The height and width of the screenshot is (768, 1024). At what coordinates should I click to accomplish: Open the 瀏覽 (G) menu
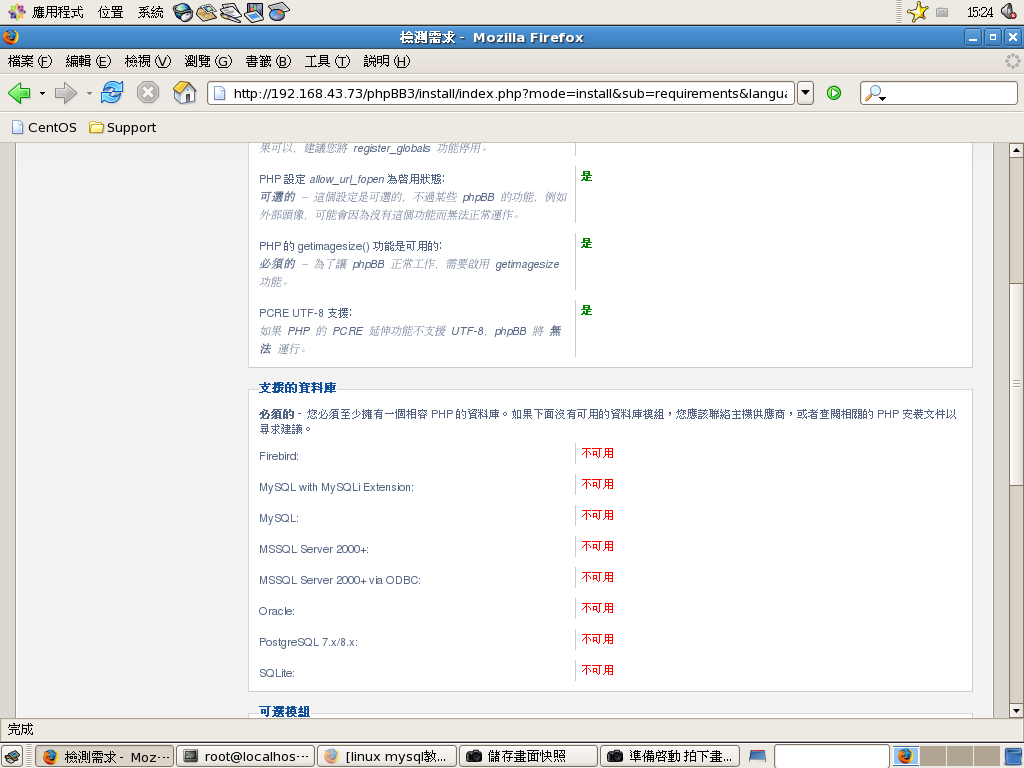coord(208,61)
